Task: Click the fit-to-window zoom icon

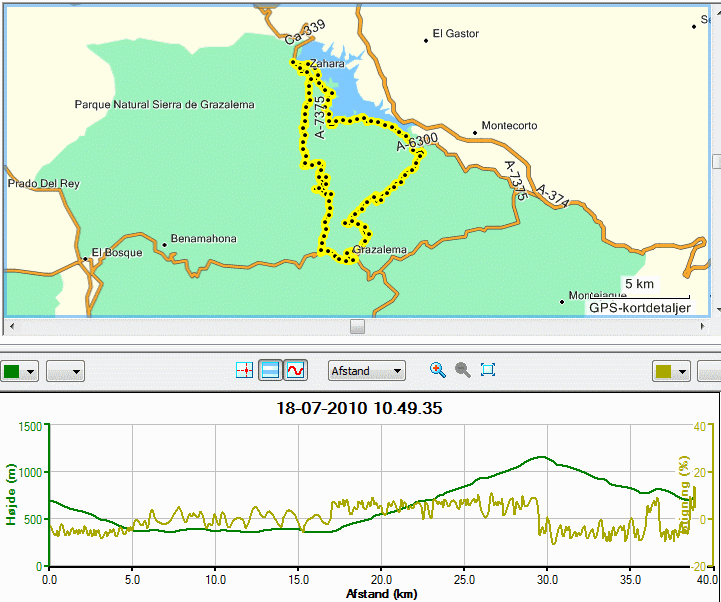Action: [488, 369]
